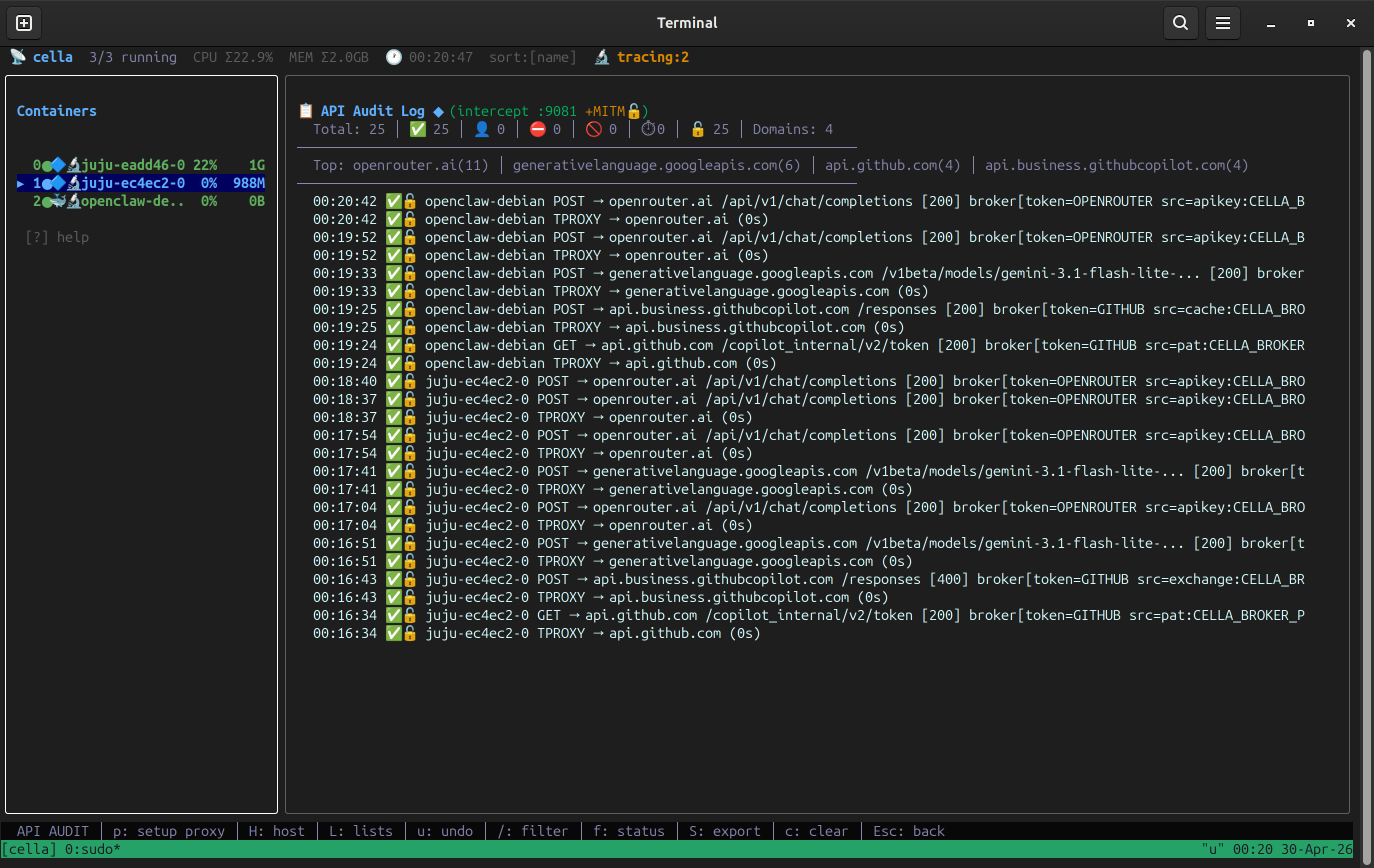
Task: Click the sort:[name] indicator
Action: [x=532, y=57]
